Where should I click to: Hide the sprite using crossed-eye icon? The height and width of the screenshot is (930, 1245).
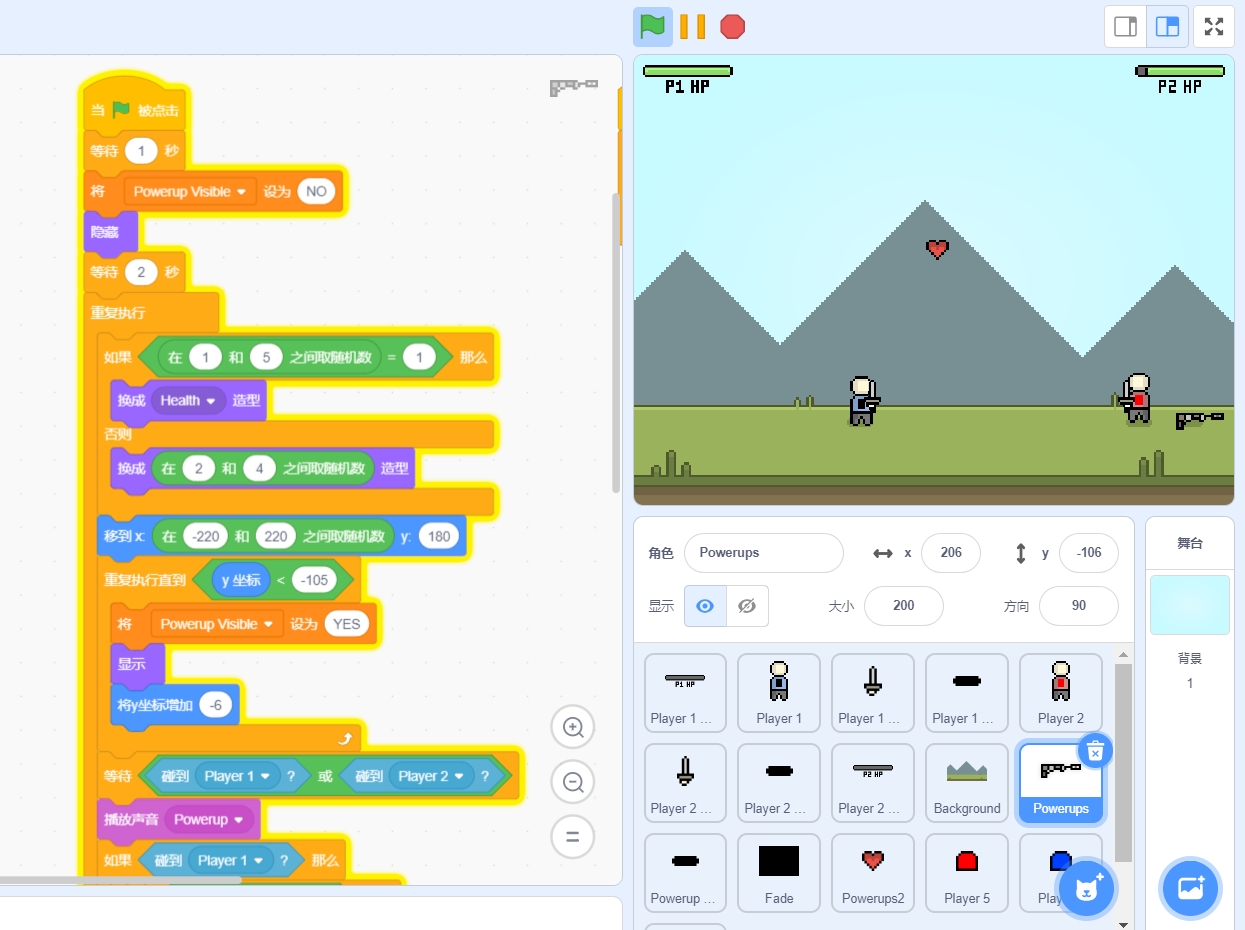click(747, 606)
